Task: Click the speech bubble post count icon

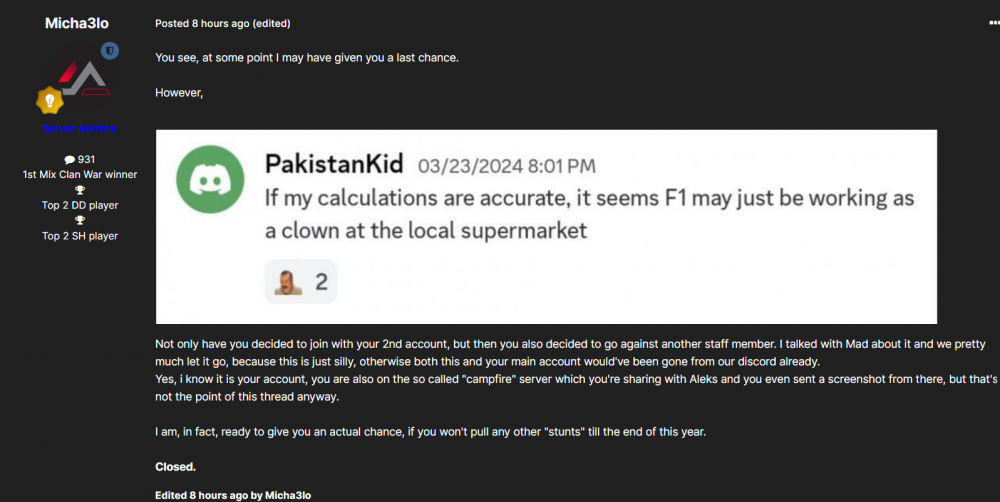Action: pyautogui.click(x=69, y=160)
